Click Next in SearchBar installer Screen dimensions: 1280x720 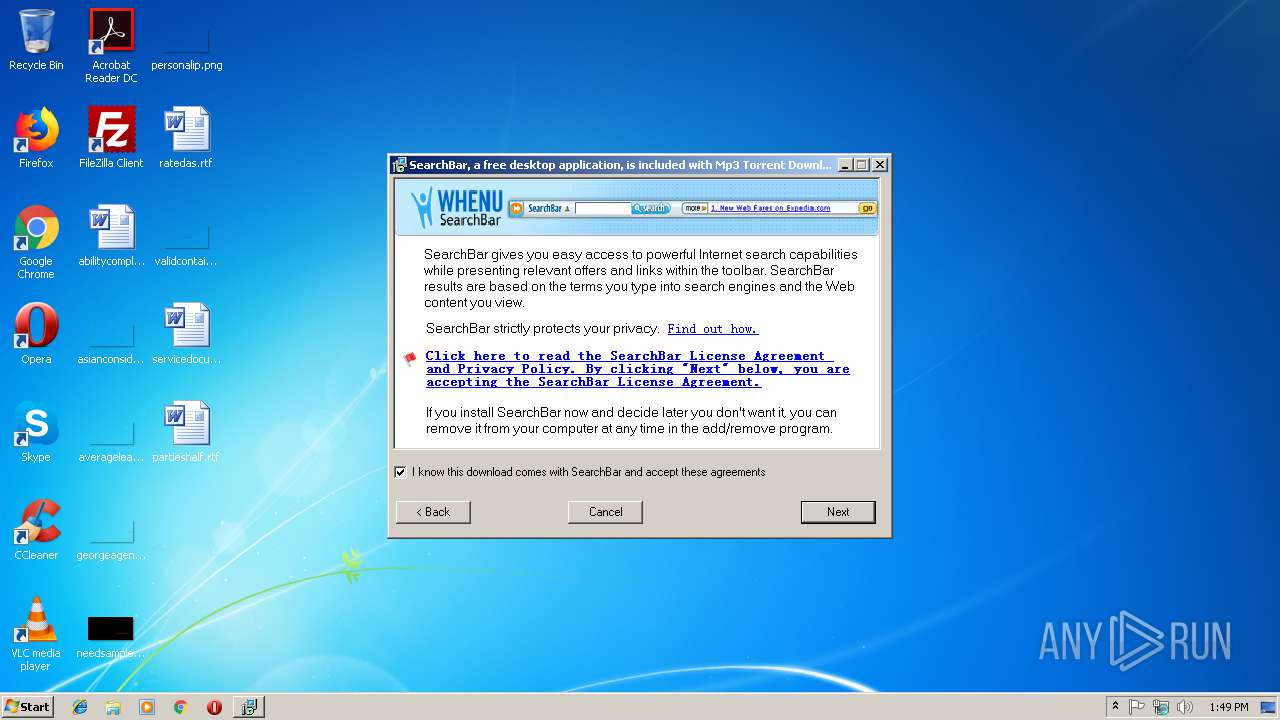[838, 512]
